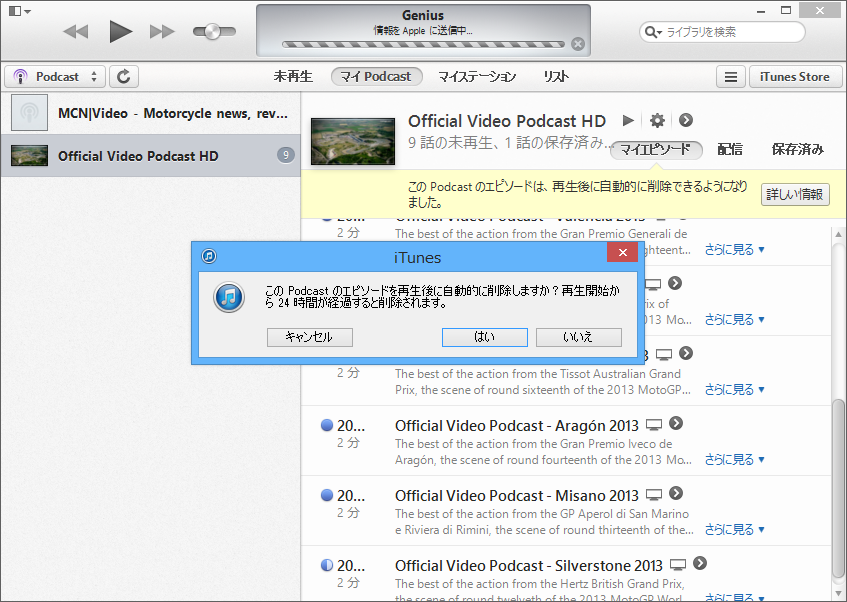Viewport: 847px width, 602px height.
Task: Cancel Genius upload with the X icon
Action: 578,43
